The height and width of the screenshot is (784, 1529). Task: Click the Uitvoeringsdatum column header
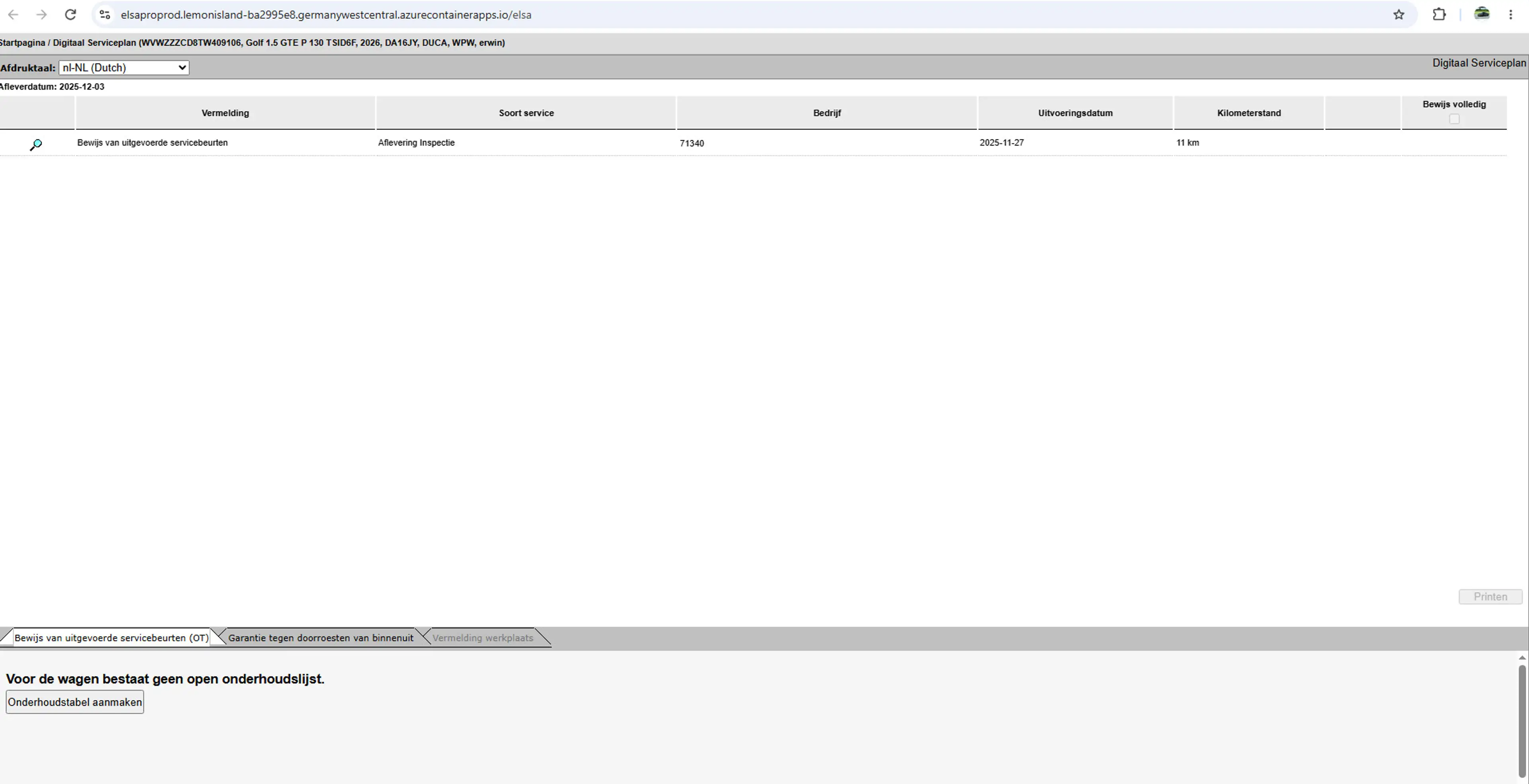tap(1075, 113)
